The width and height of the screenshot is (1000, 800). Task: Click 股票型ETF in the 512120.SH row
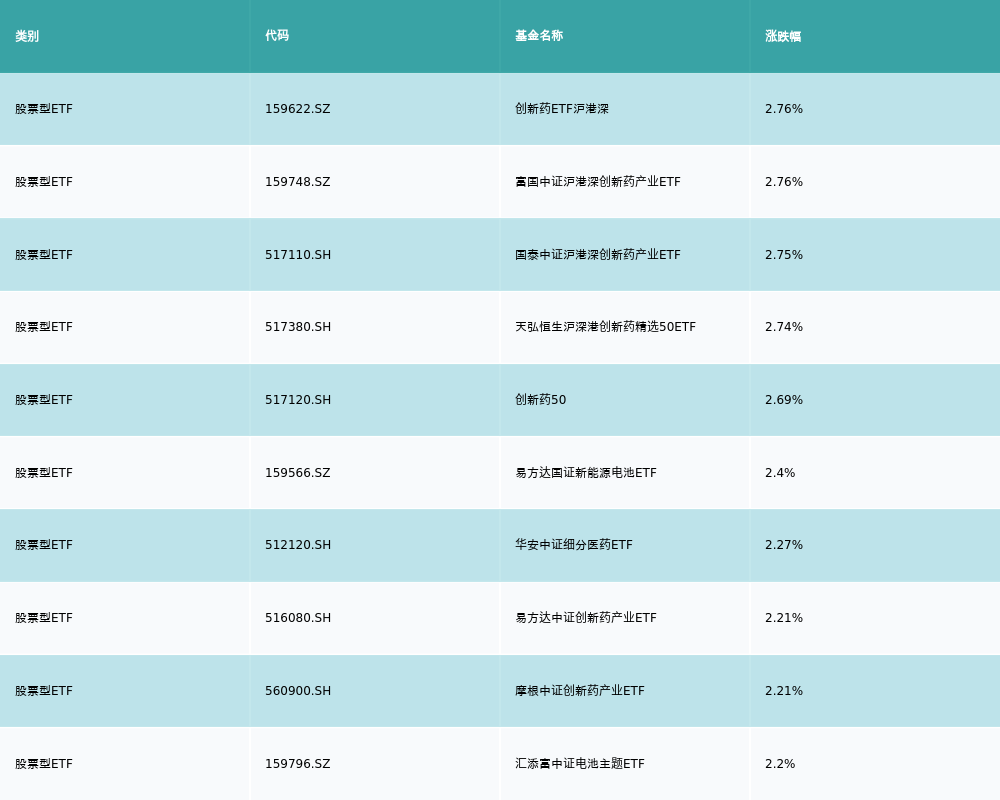point(44,545)
